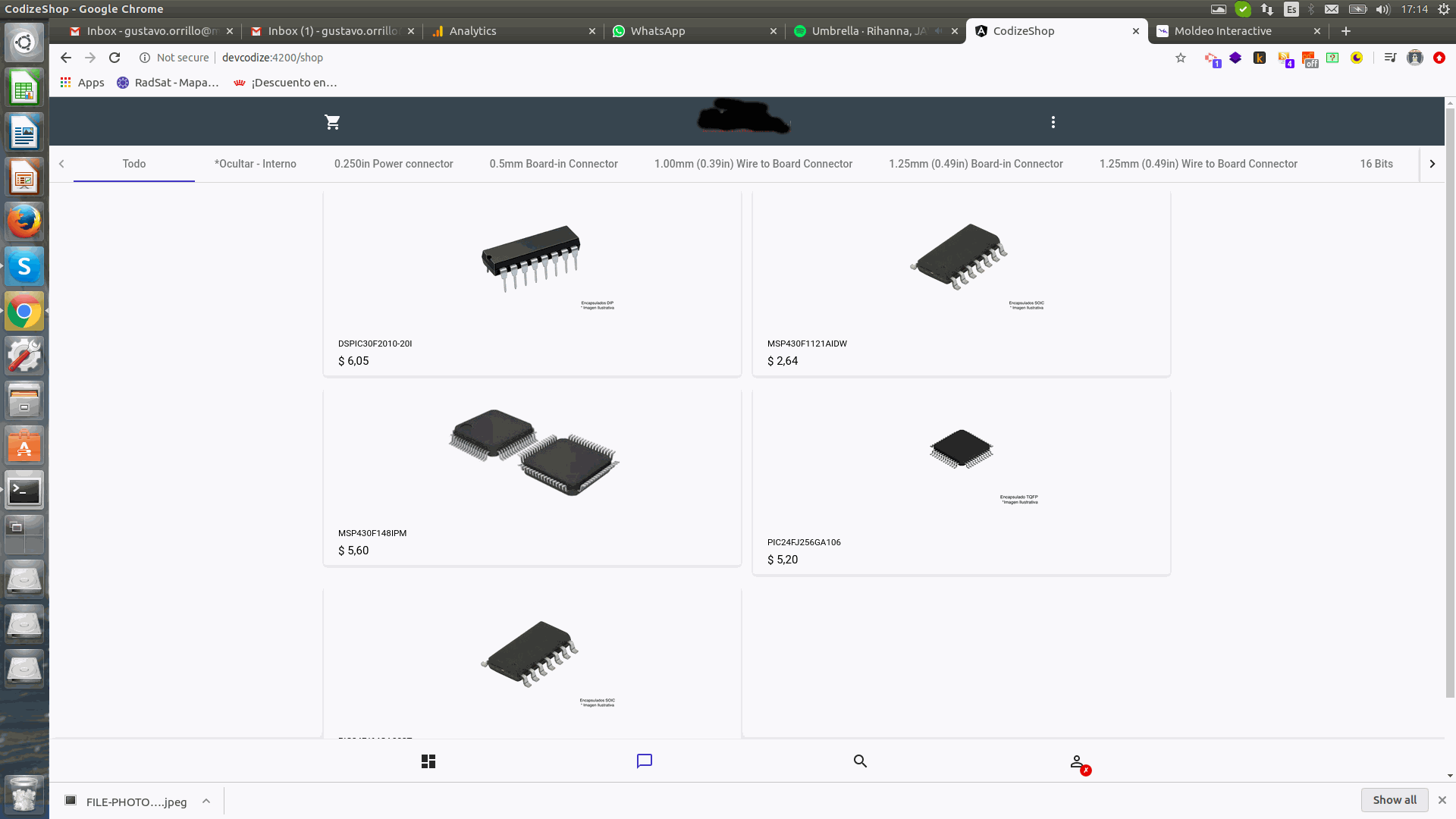Select the *Ocultar - Interno tab
This screenshot has width=1456, height=819.
256,164
